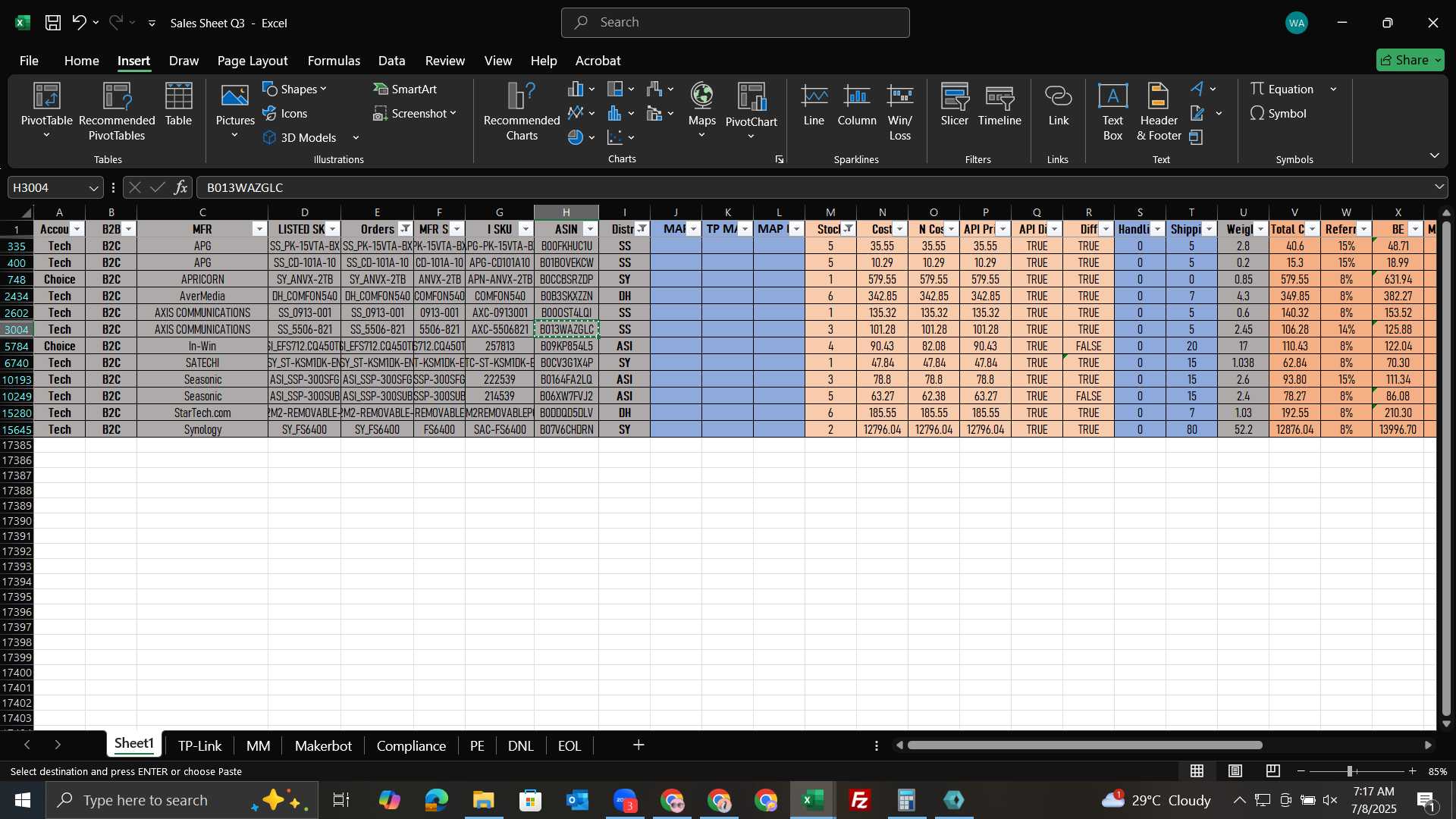Click the vertical scrollbar thumb
Viewport: 1456px width, 819px height.
[1445, 469]
